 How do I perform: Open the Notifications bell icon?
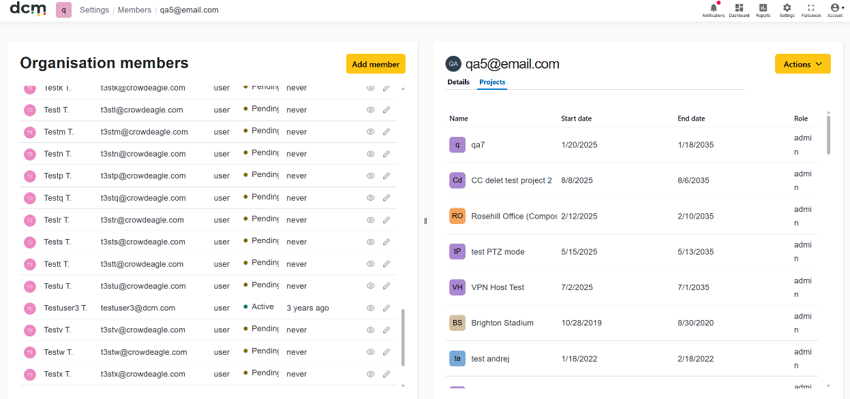pos(713,10)
